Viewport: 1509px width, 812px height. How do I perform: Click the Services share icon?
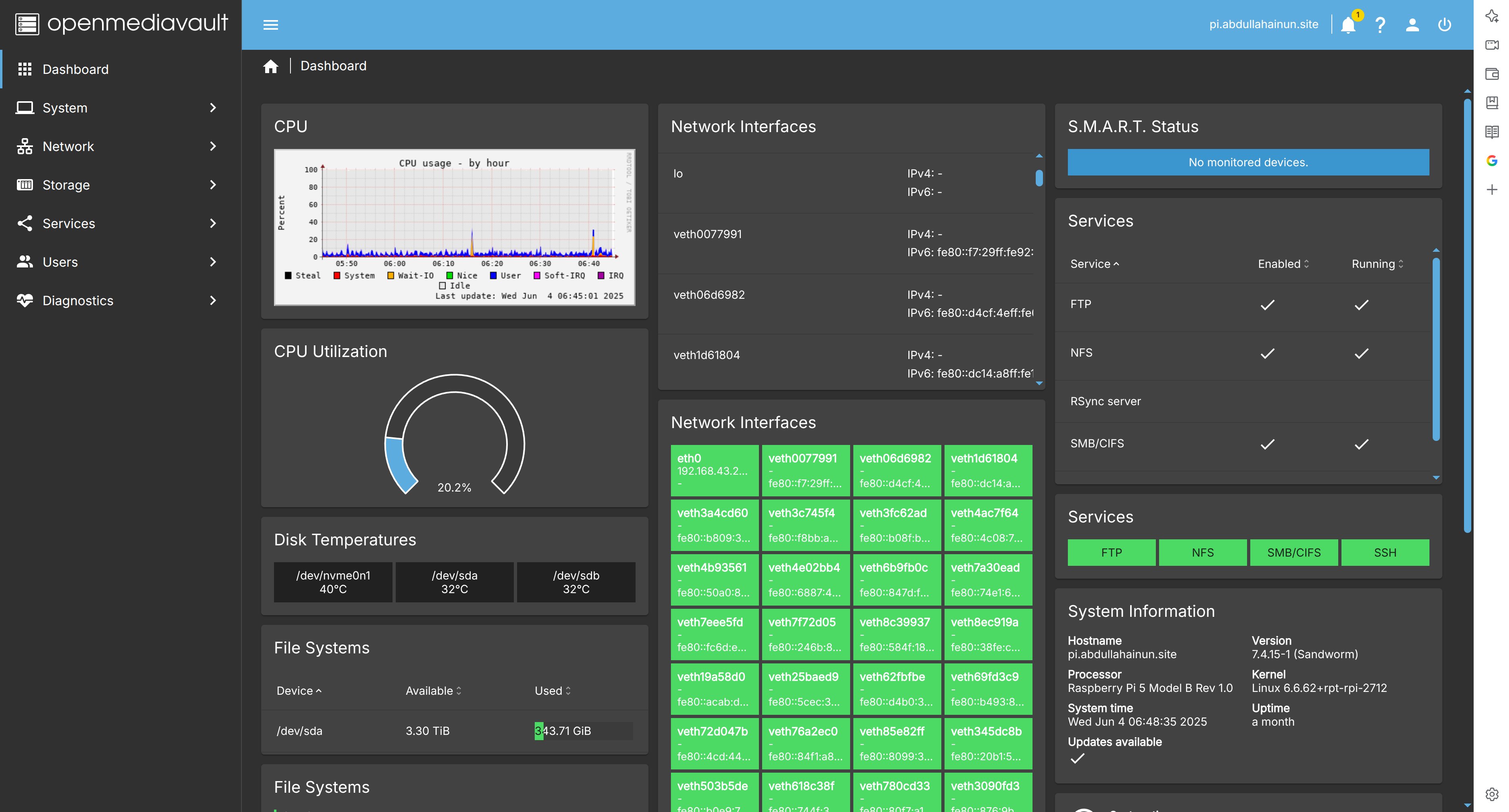pos(25,223)
